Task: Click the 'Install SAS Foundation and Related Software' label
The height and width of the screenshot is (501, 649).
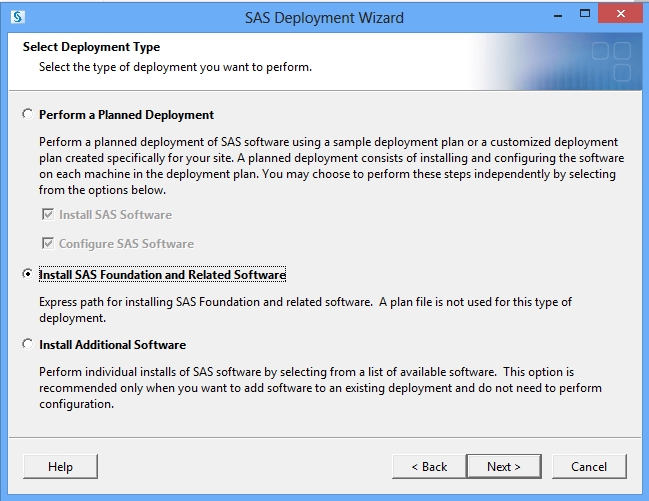Action: coord(162,275)
